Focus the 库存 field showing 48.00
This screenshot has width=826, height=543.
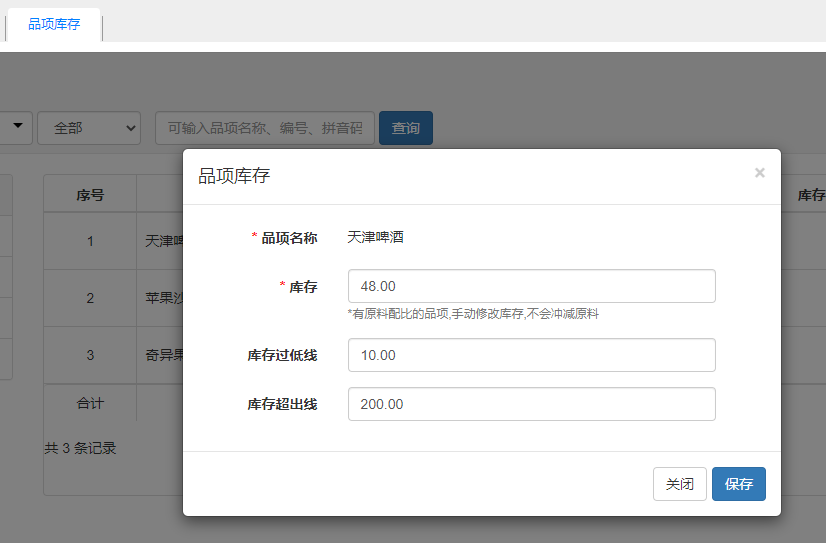coord(531,286)
